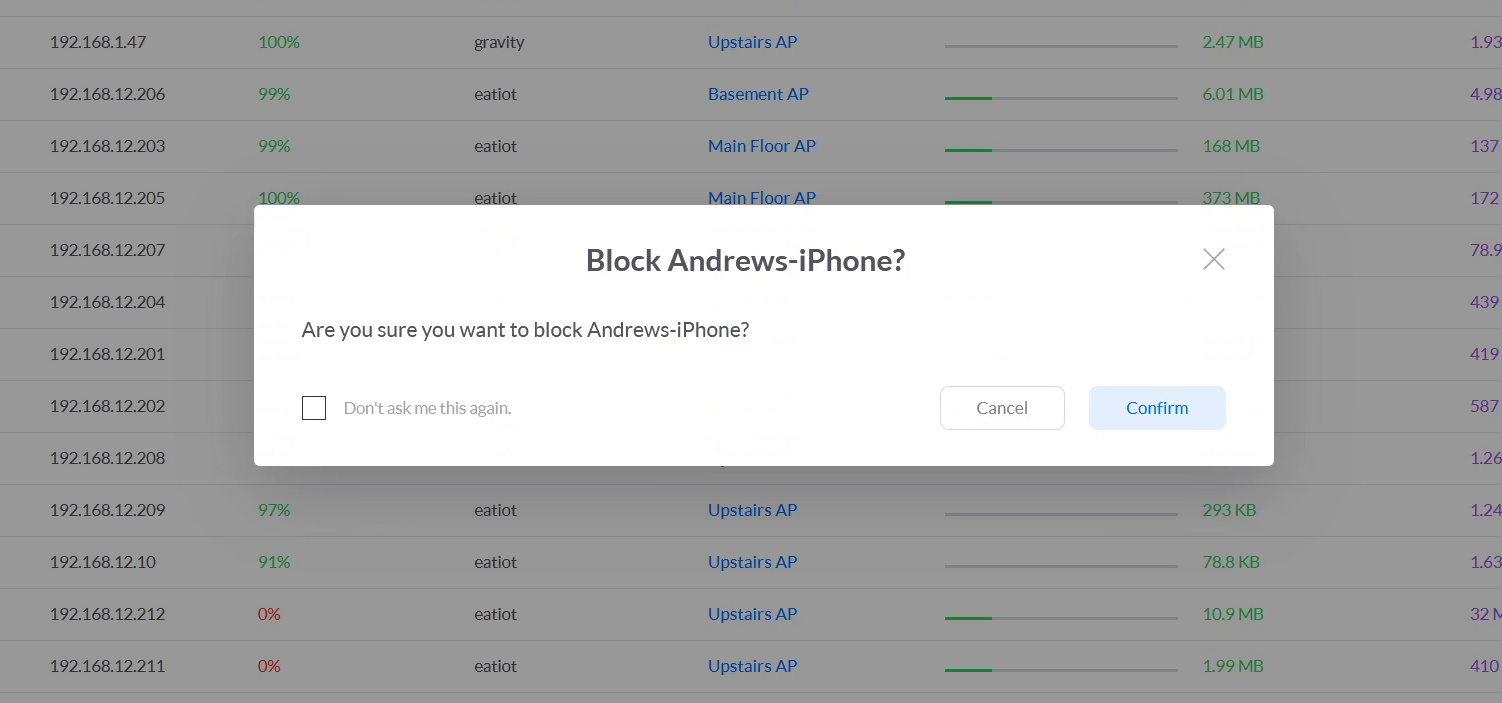Screen dimensions: 1502x703
Task: Click the gravity network name
Action: coord(499,42)
